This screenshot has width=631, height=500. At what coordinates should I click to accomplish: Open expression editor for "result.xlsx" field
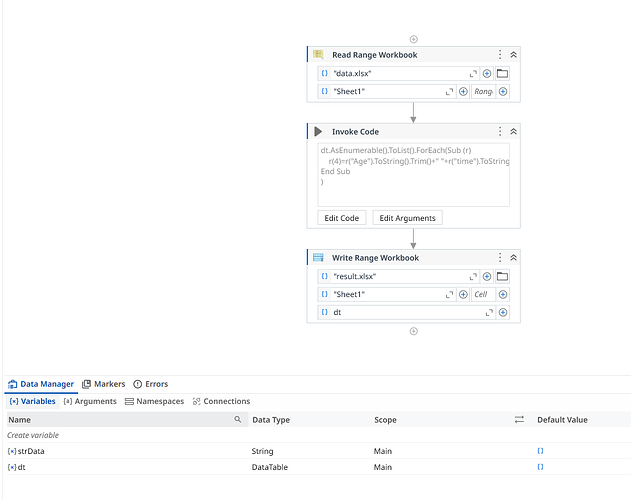[x=473, y=277]
